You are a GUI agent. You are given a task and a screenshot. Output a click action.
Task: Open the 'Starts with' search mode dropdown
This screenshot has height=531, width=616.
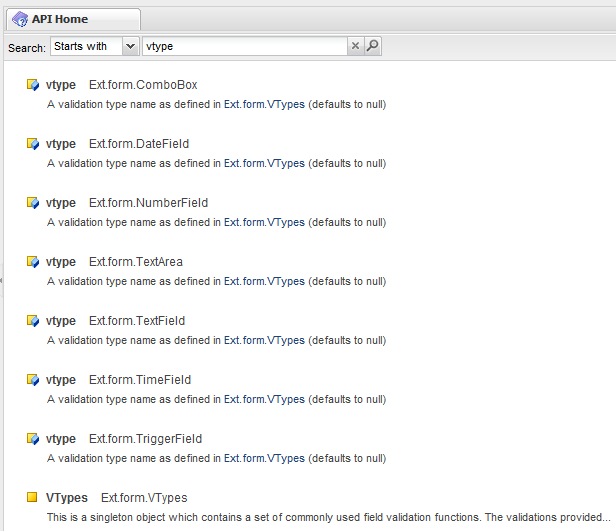point(130,46)
